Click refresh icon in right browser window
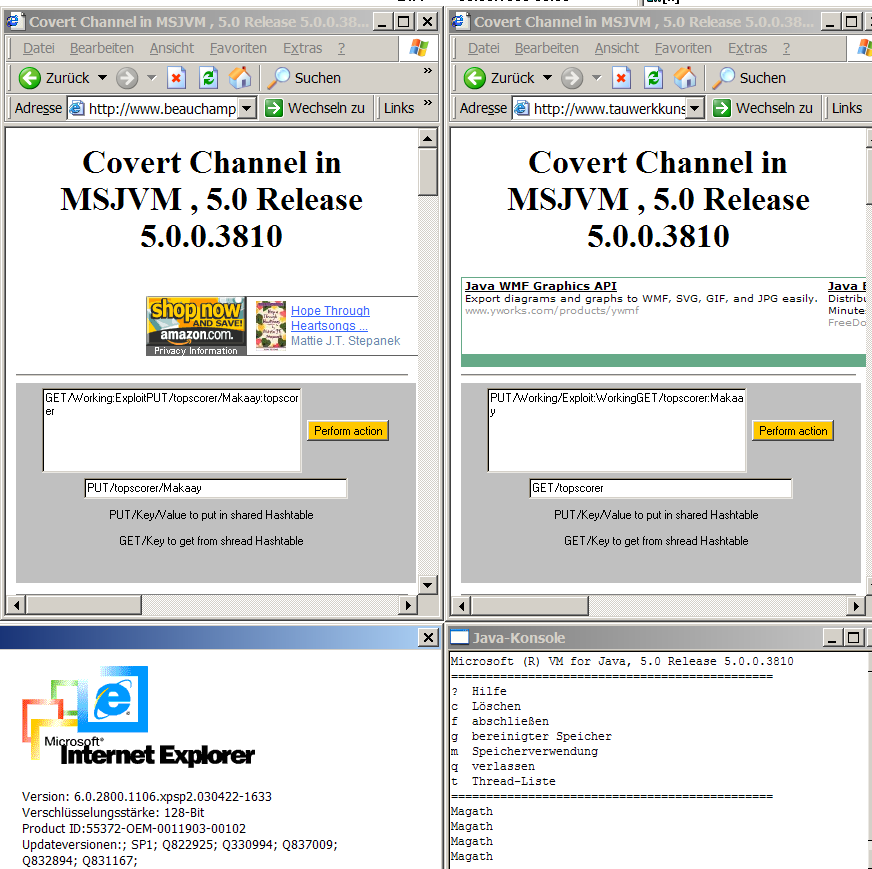Viewport: 872px width, 869px height. [x=653, y=78]
